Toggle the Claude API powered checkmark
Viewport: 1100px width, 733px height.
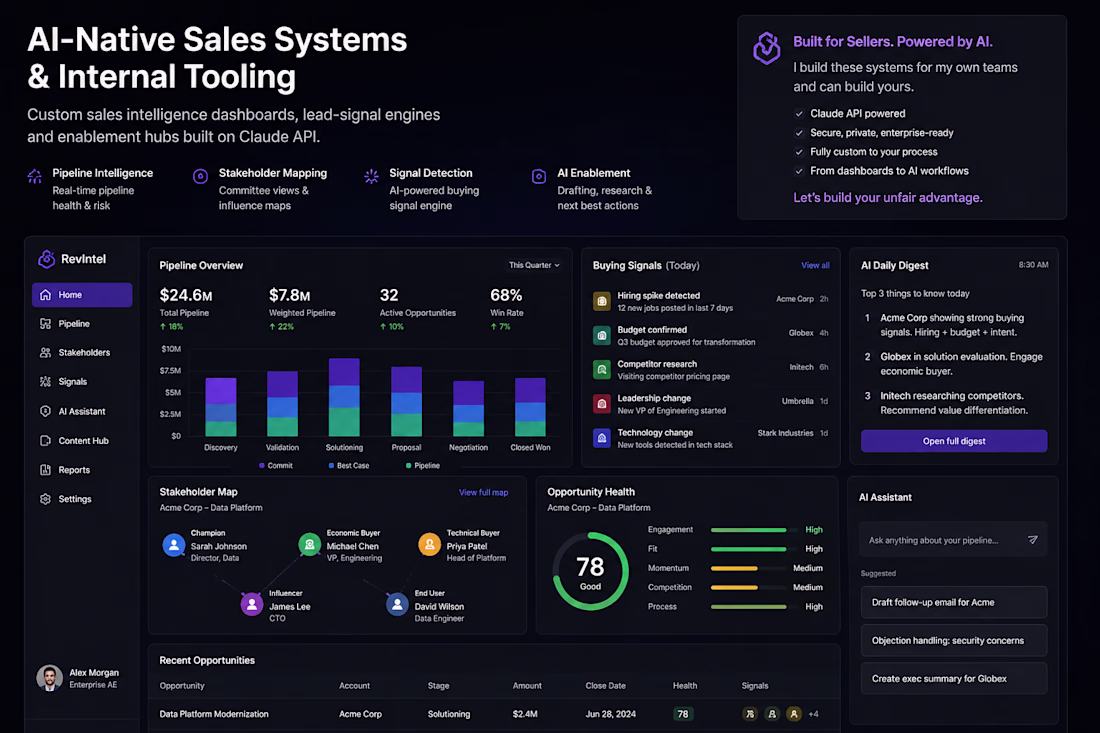click(x=799, y=114)
